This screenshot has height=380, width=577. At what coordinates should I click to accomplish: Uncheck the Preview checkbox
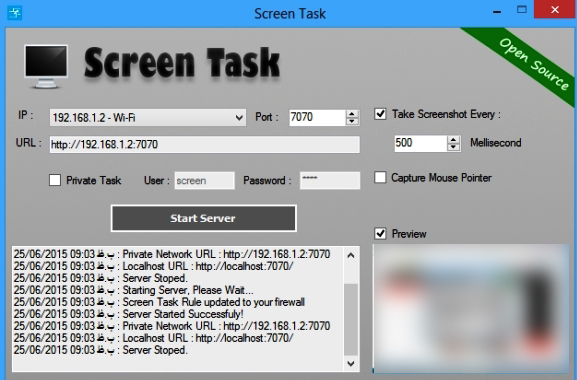point(380,234)
